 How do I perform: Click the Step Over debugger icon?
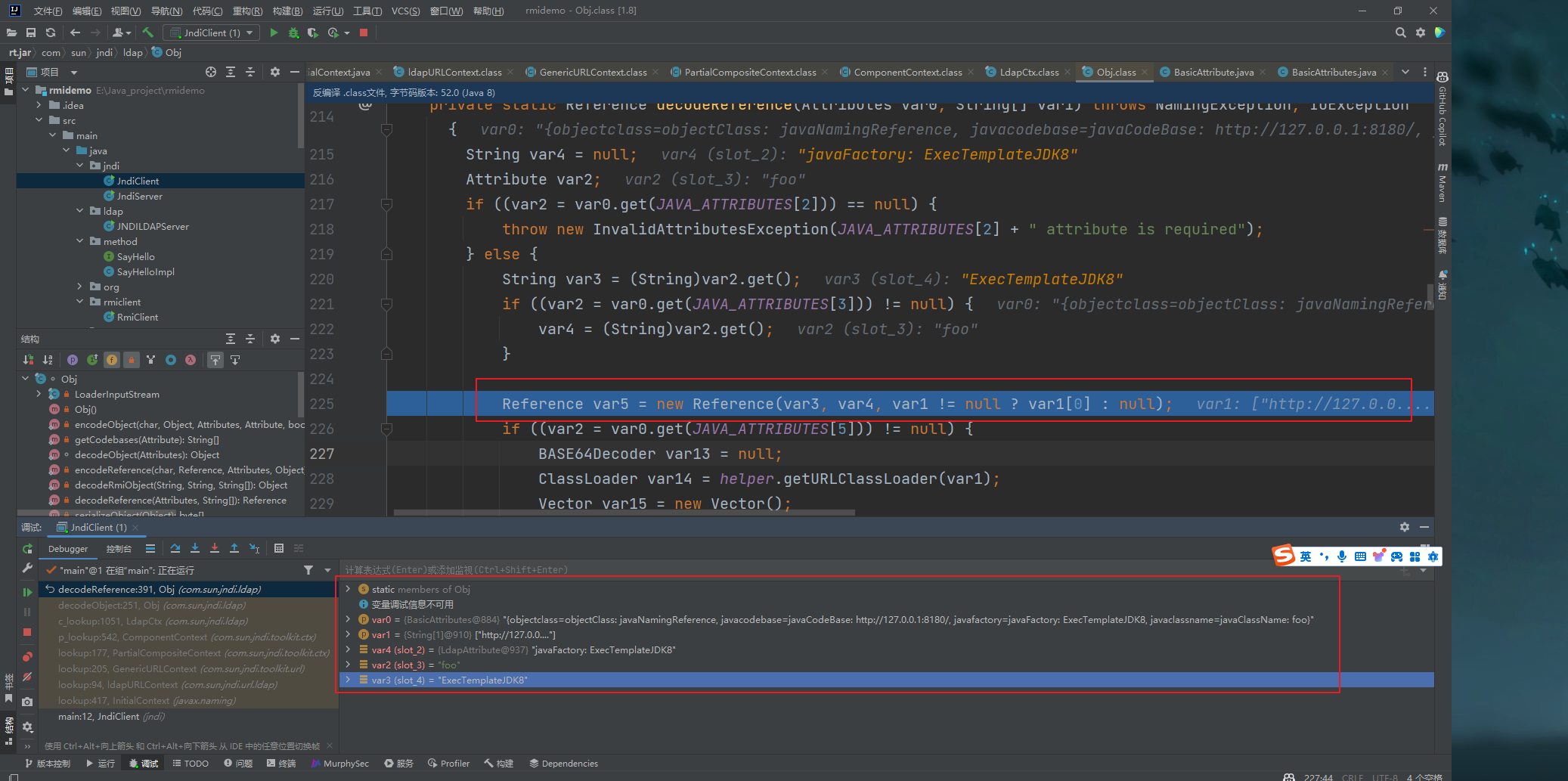tap(175, 548)
